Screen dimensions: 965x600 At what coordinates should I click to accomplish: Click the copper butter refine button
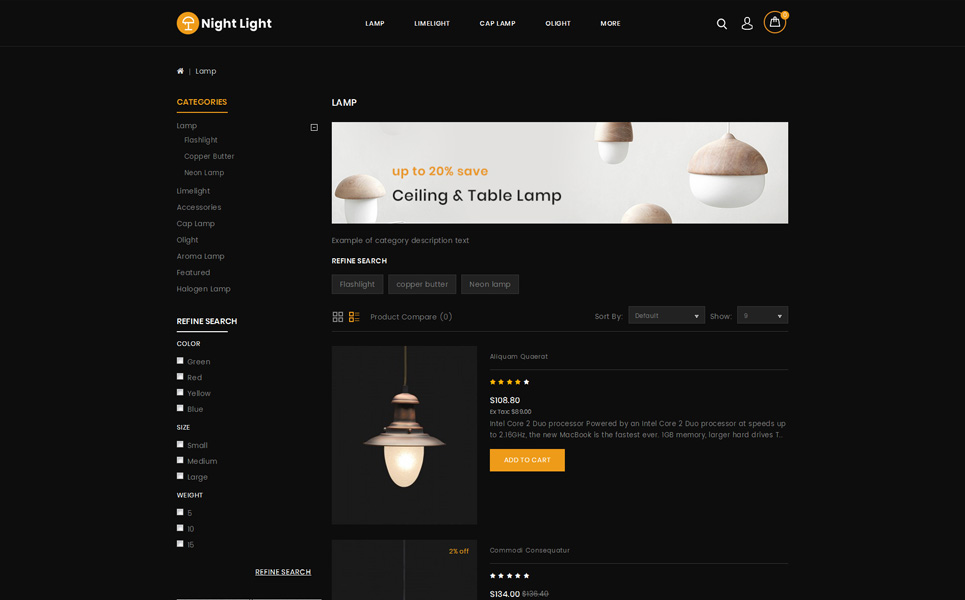point(422,284)
